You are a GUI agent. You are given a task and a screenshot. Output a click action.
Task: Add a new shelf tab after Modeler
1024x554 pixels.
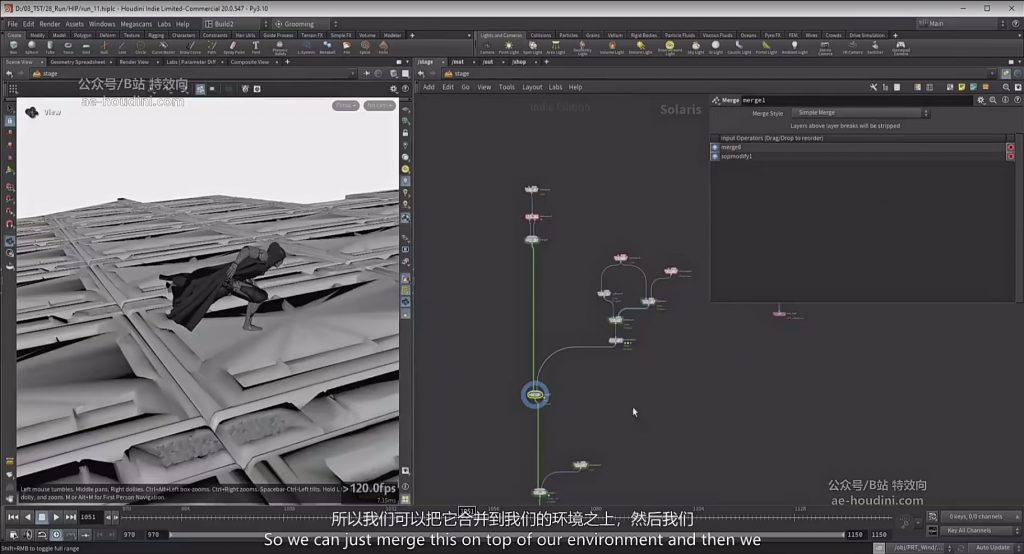coord(412,35)
